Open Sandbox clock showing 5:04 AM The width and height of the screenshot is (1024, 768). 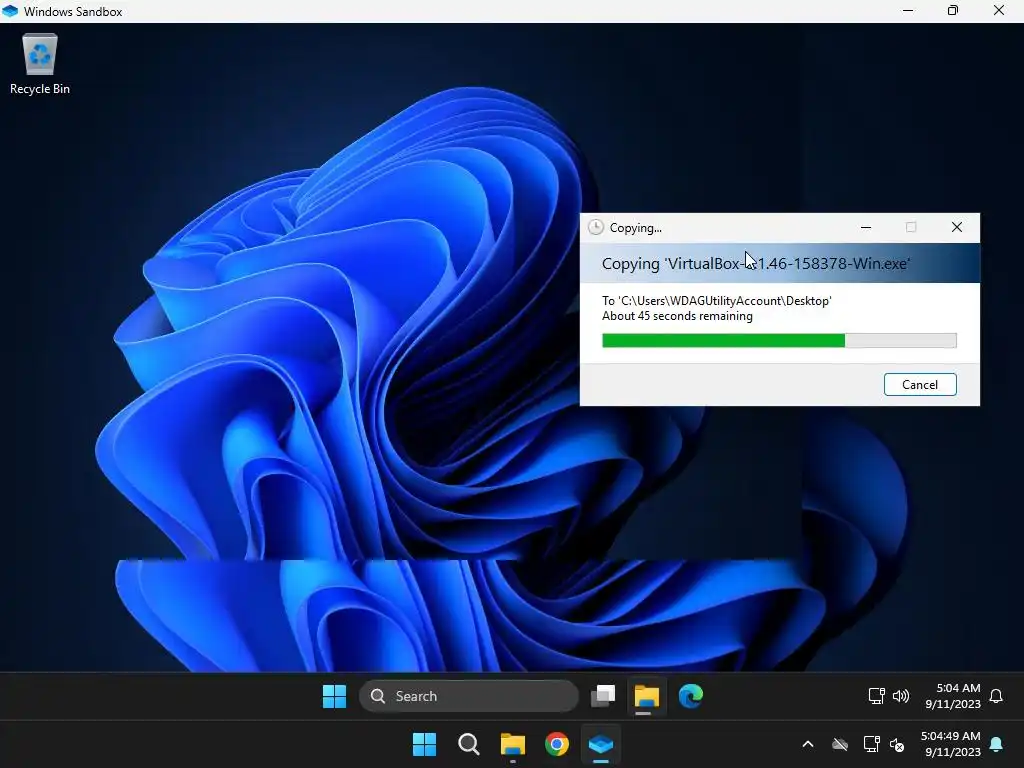953,696
